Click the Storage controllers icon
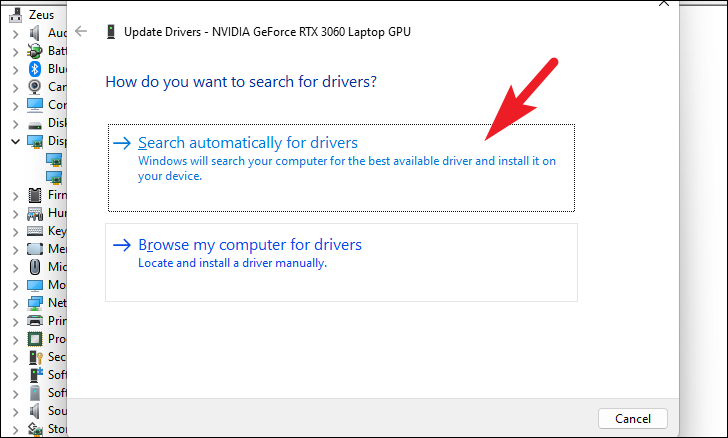728x438 pixels. (x=35, y=429)
